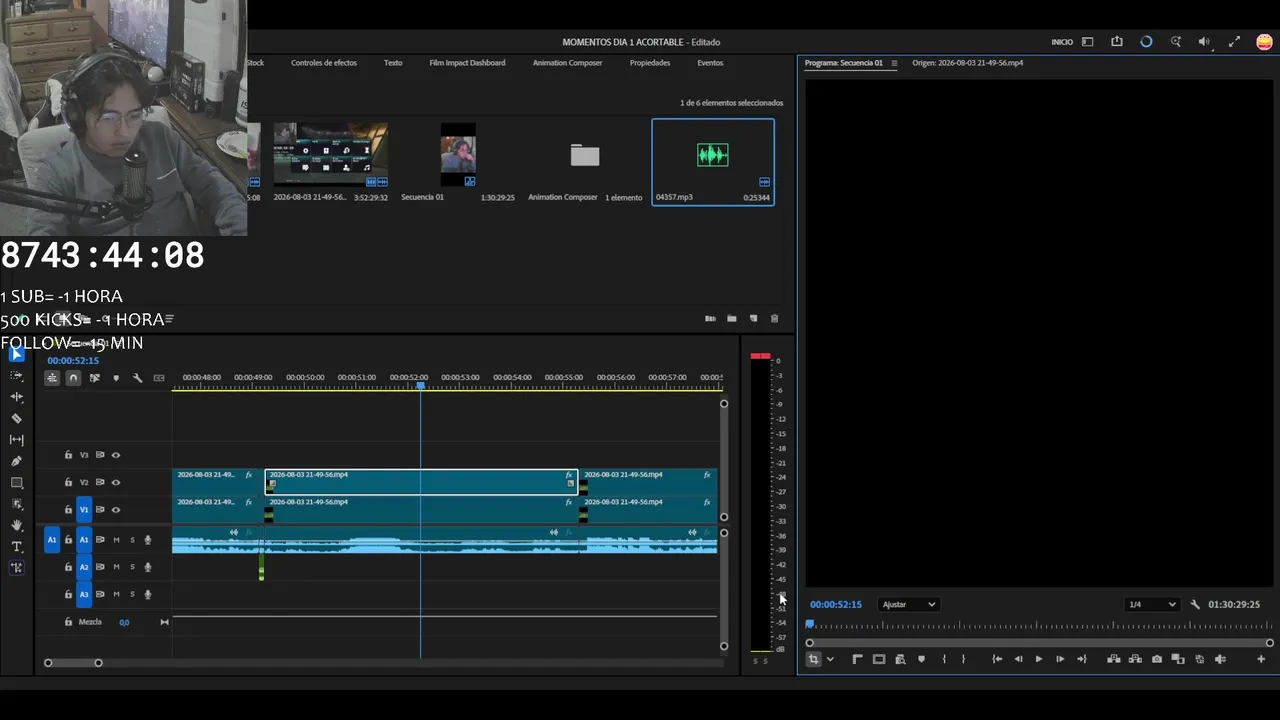Open button editor plus icon
This screenshot has height=720, width=1280.
1261,659
